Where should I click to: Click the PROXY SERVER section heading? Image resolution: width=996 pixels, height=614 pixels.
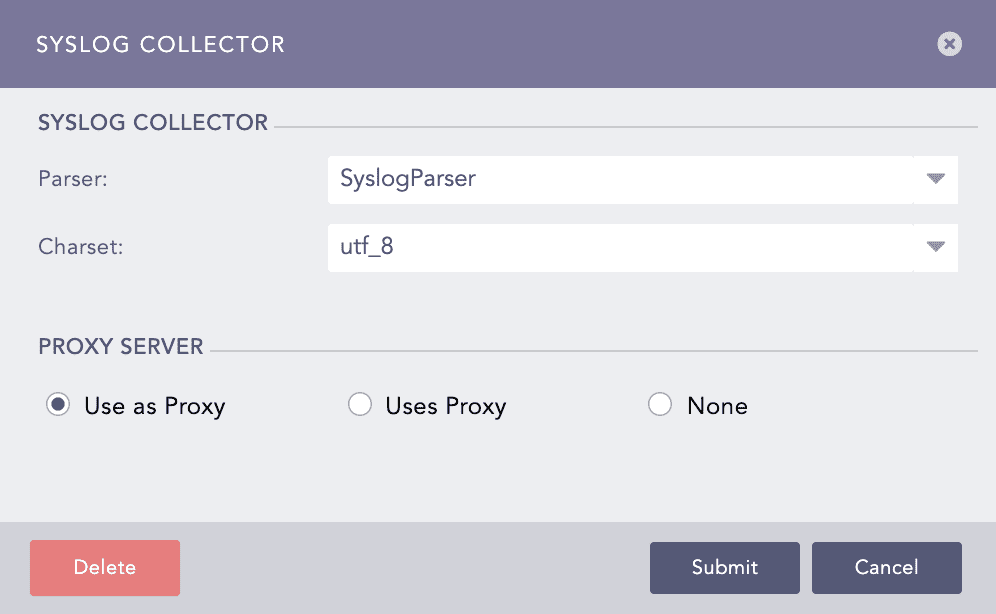tap(121, 347)
